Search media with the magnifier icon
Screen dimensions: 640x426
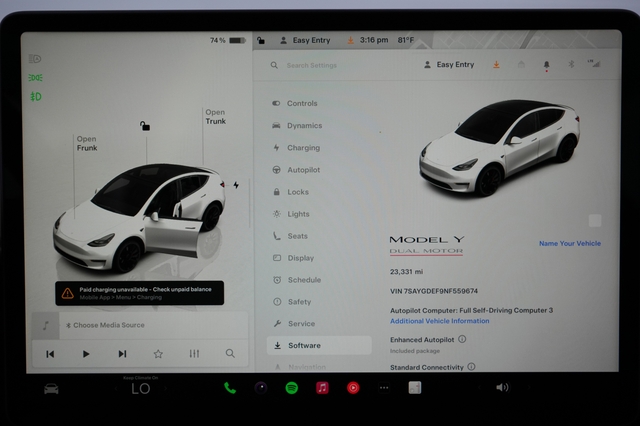tap(230, 353)
